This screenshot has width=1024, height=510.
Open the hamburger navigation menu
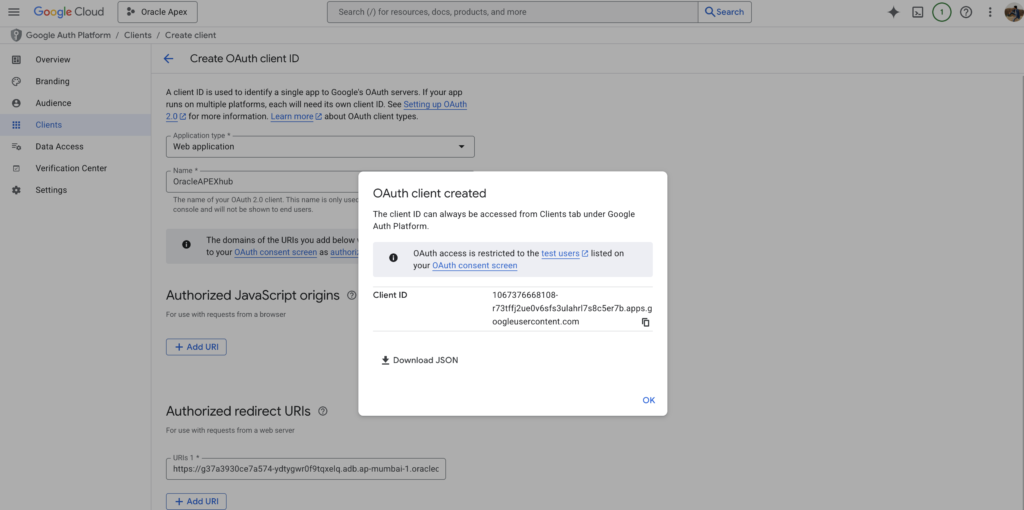(x=14, y=12)
